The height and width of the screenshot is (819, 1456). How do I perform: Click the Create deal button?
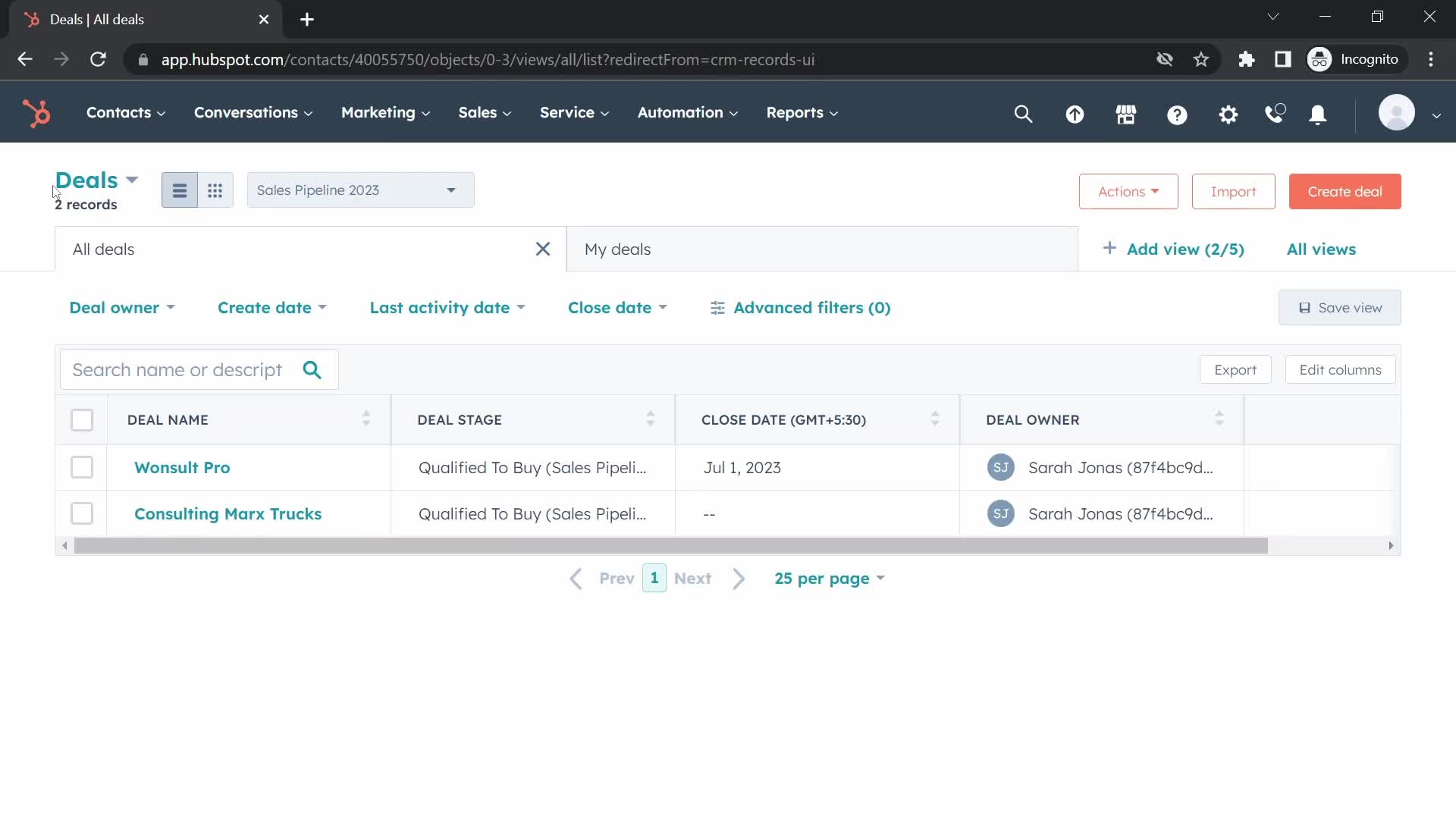[x=1345, y=191]
